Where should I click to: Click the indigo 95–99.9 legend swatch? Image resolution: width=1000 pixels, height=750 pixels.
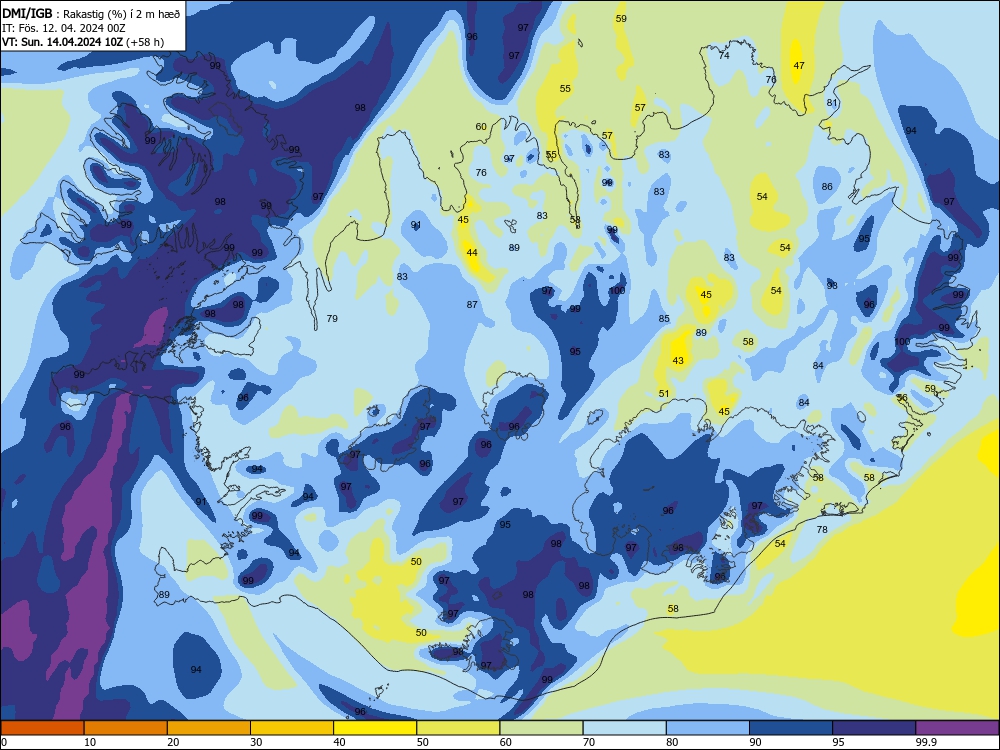(874, 728)
